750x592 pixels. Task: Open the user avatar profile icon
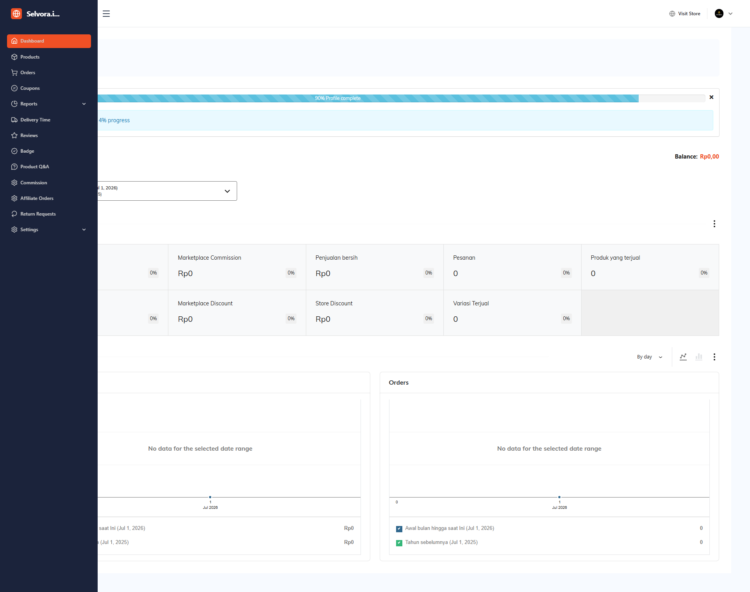[x=719, y=13]
